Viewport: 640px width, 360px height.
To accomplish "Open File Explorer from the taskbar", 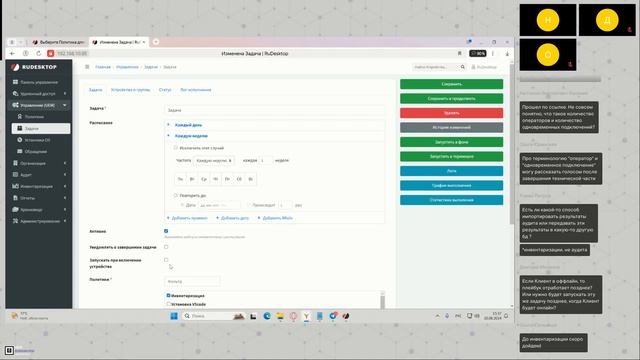I will click(x=280, y=316).
